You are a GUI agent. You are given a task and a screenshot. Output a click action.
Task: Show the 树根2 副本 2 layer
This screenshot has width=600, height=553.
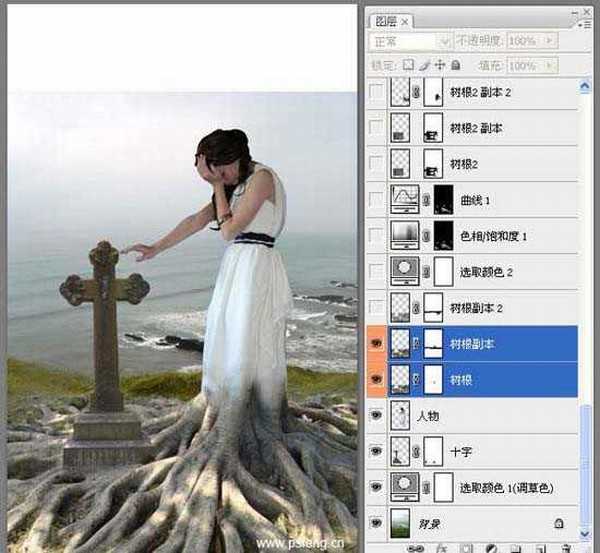point(377,92)
